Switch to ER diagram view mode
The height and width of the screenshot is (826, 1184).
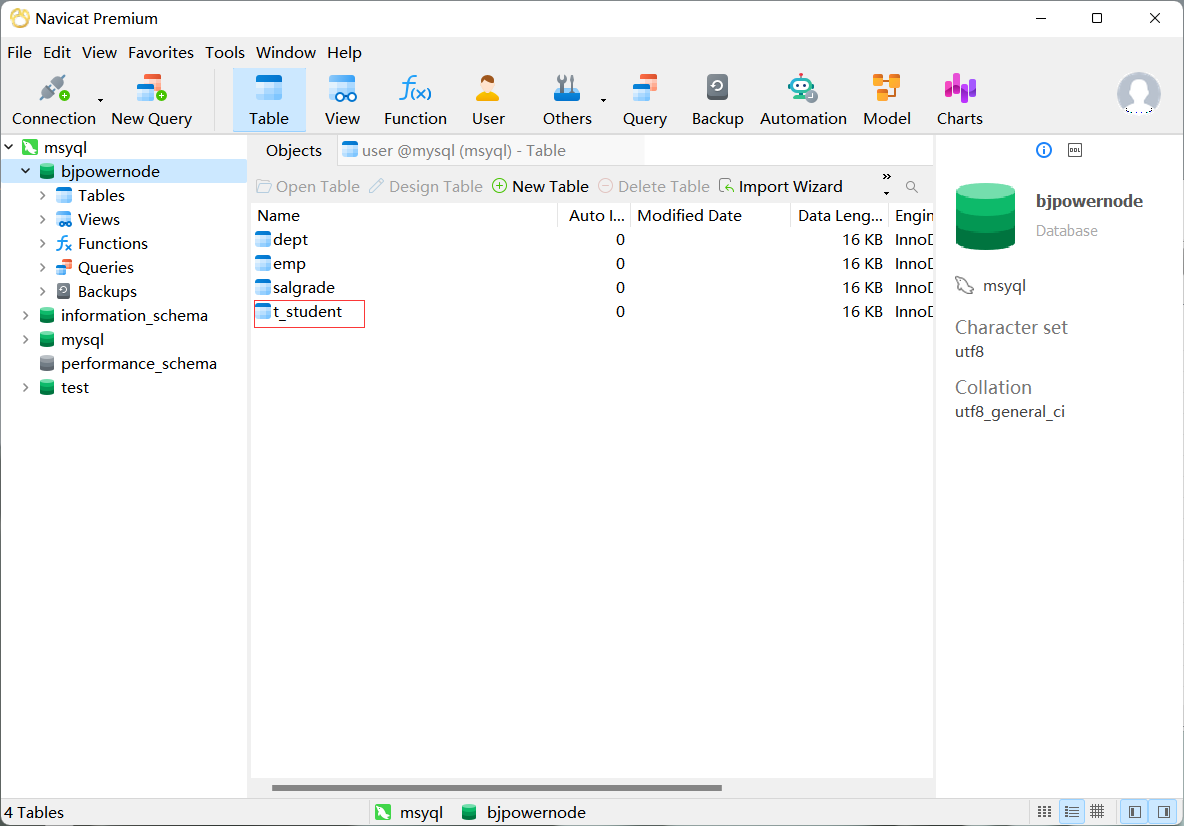1097,812
